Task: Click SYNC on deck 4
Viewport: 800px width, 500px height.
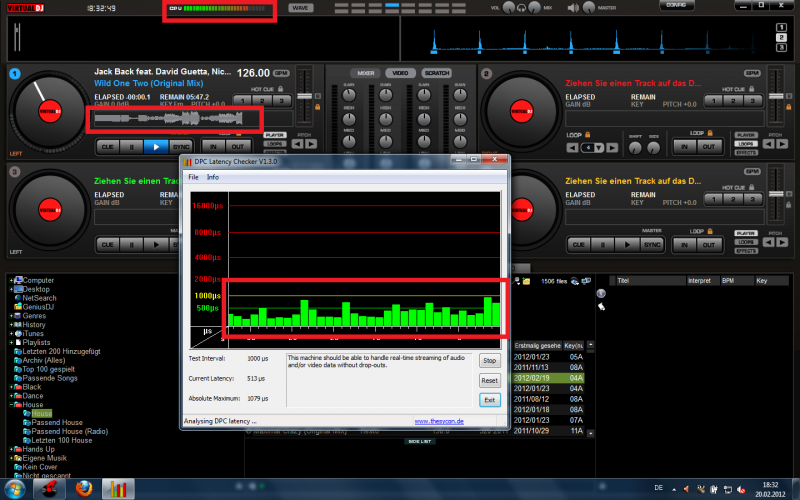Action: pos(652,245)
